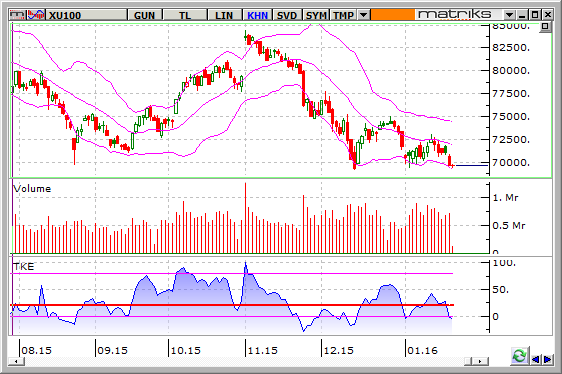Click the 08.15 date label

point(37,350)
